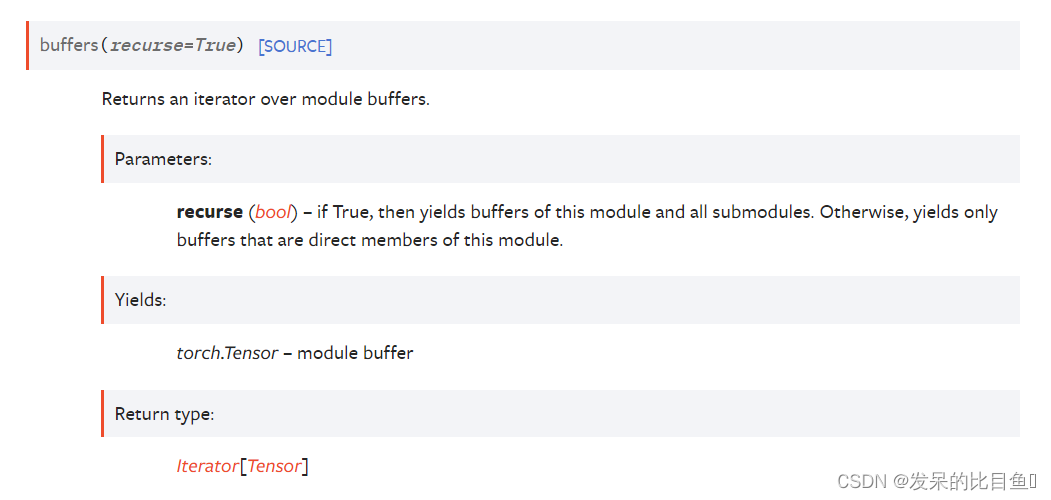This screenshot has width=1051, height=500.
Task: Click the Yields section header
Action: (x=140, y=300)
